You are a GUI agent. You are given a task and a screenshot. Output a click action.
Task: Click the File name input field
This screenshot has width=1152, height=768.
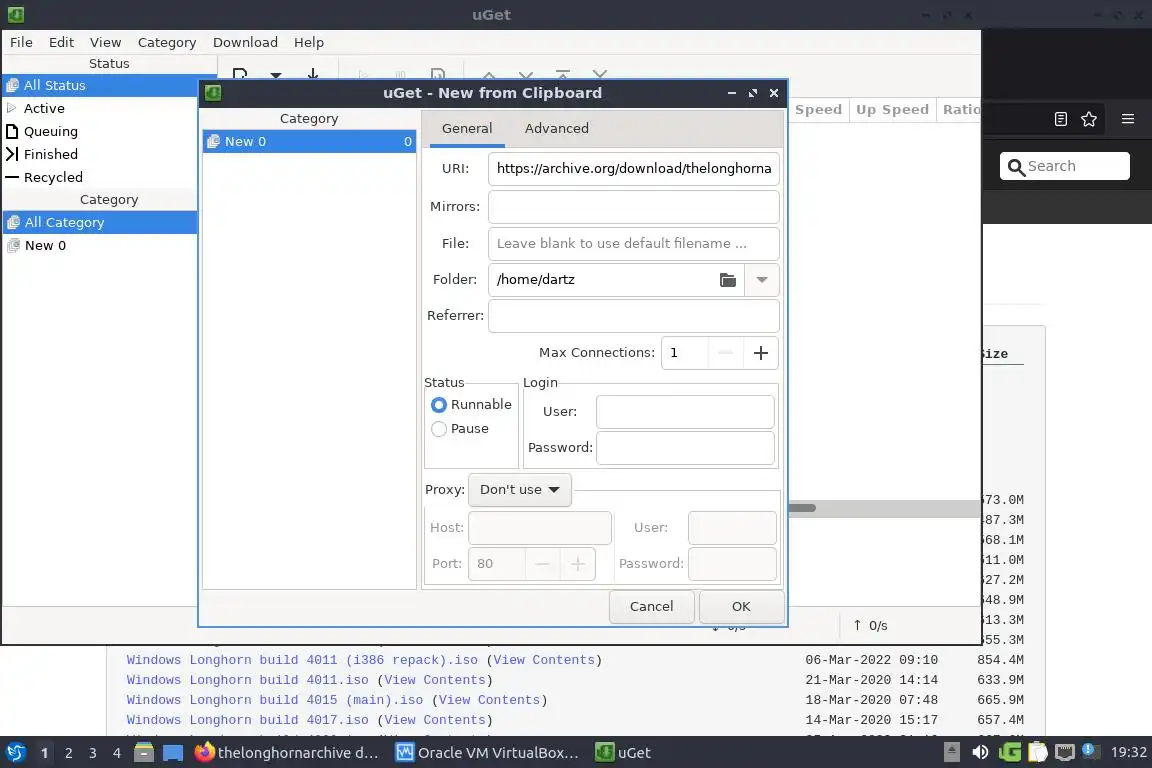coord(633,244)
